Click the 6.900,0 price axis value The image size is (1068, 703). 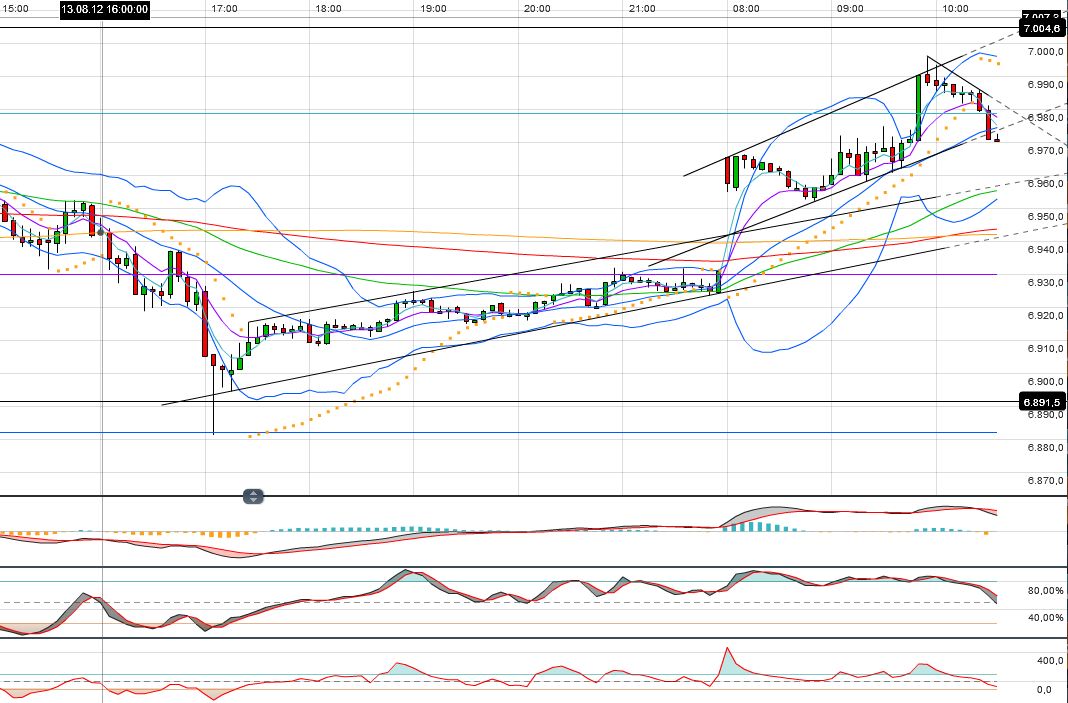1046,381
